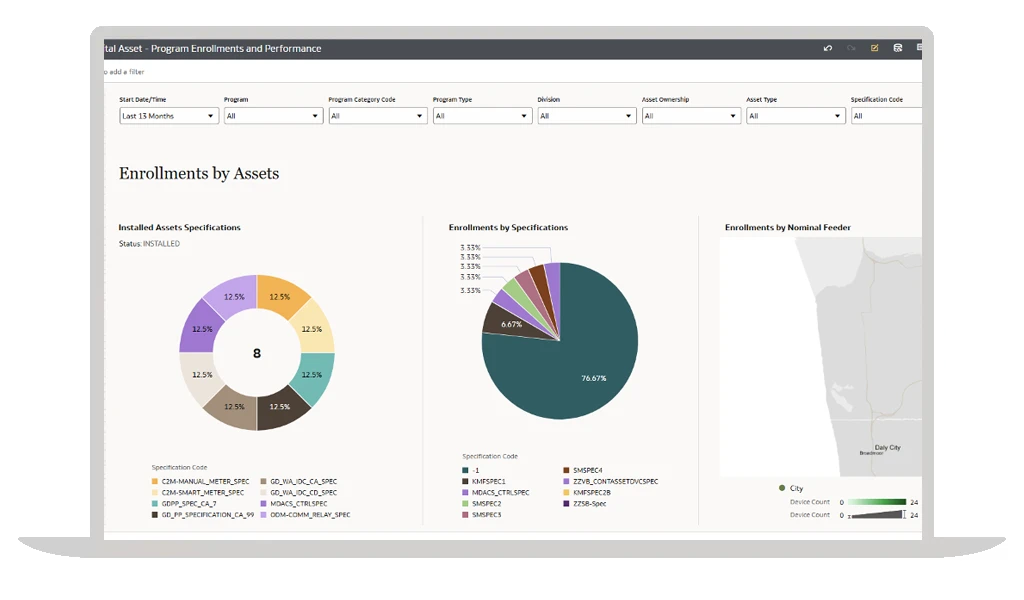Select the yellow Edit dashboard pencil icon
The image size is (1024, 600).
tap(873, 47)
